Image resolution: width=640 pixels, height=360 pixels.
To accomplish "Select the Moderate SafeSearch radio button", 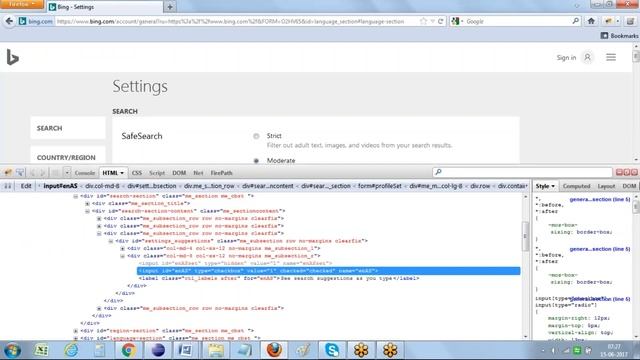I will click(256, 161).
